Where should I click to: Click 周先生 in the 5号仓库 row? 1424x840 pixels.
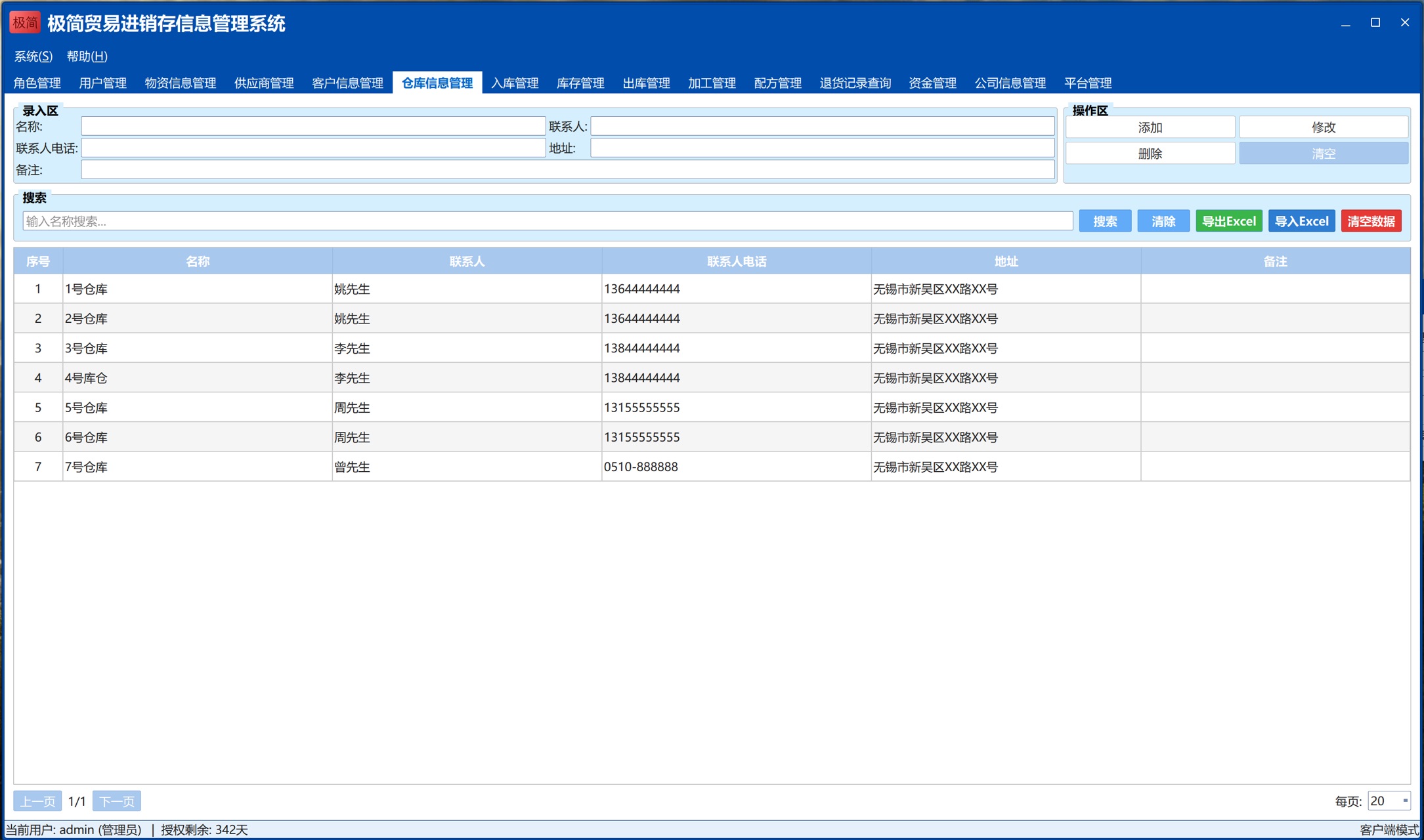352,408
